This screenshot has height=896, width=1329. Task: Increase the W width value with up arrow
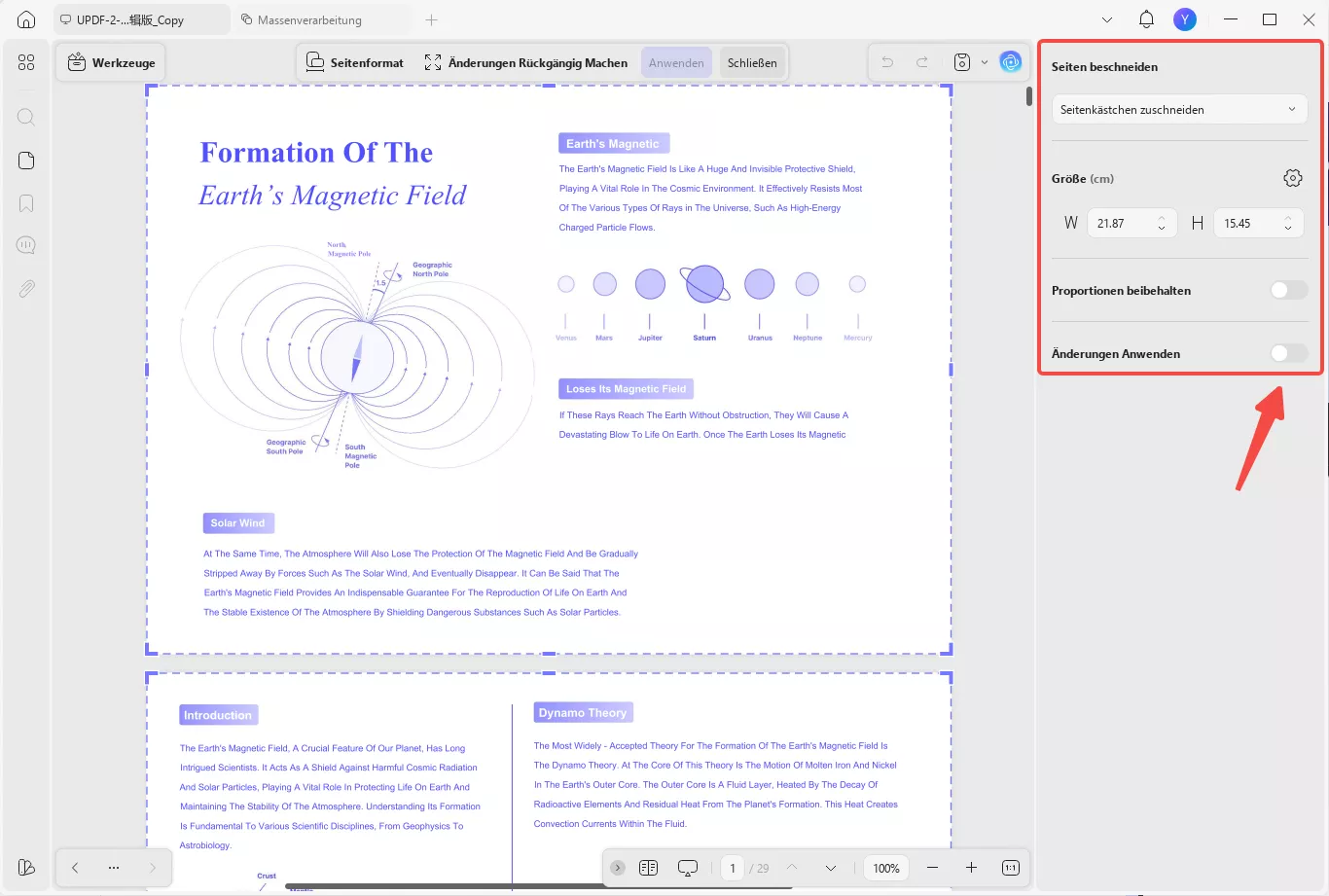pyautogui.click(x=1162, y=218)
